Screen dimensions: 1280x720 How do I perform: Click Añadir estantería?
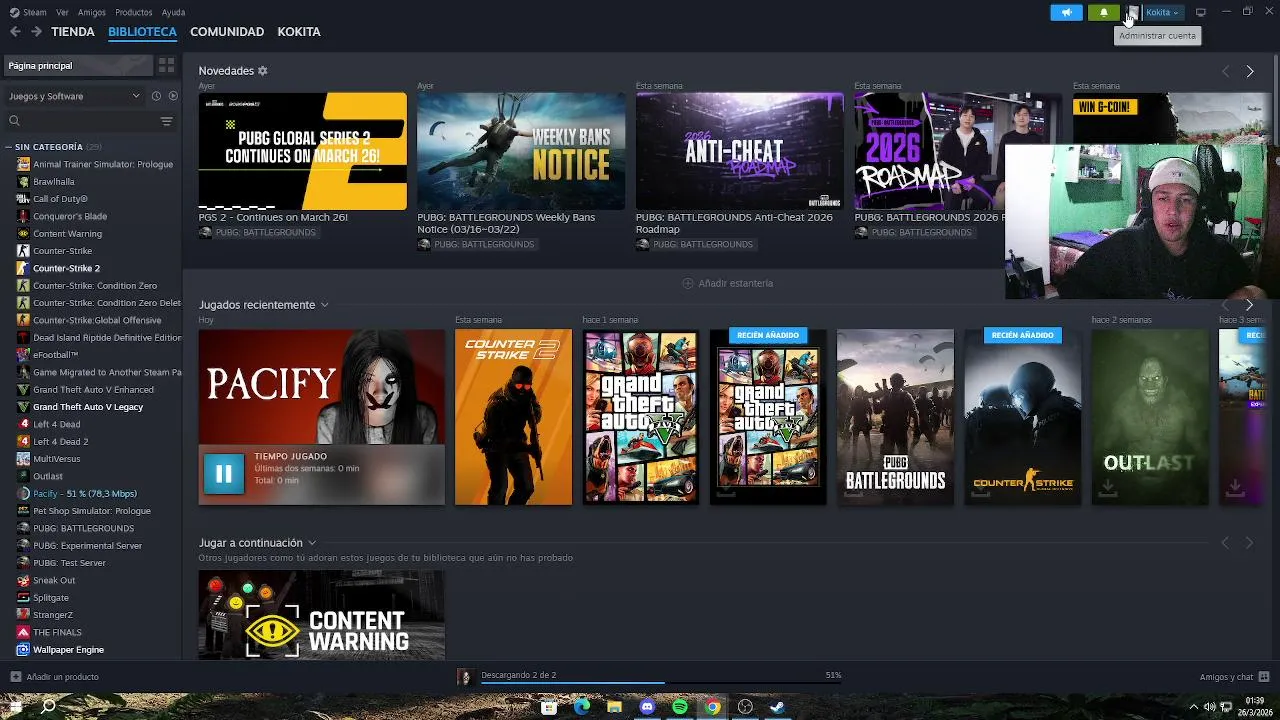pyautogui.click(x=727, y=283)
